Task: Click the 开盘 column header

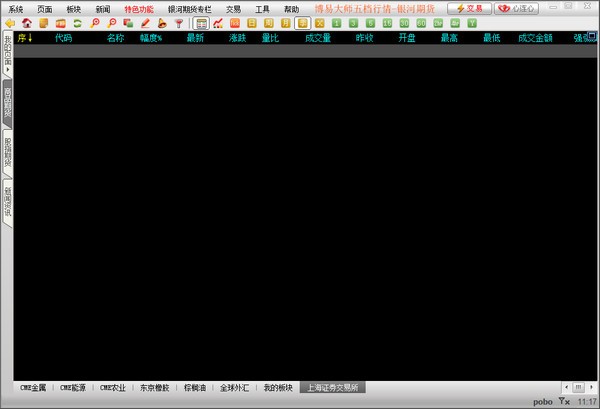Action: point(407,38)
